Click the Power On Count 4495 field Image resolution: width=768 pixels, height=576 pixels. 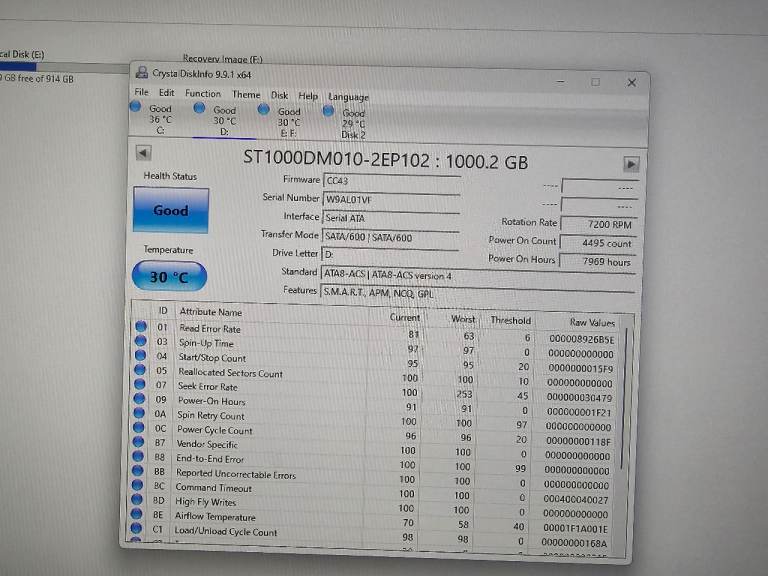click(598, 243)
